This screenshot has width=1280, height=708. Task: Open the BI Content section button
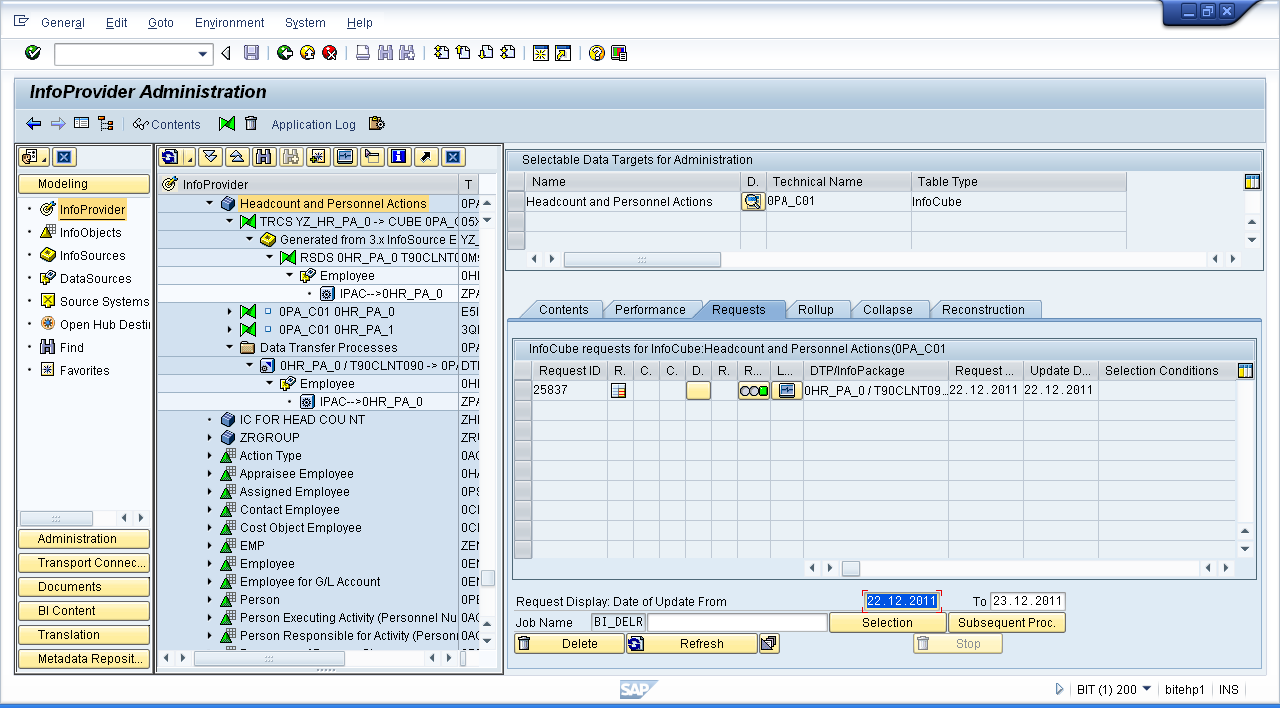[84, 611]
